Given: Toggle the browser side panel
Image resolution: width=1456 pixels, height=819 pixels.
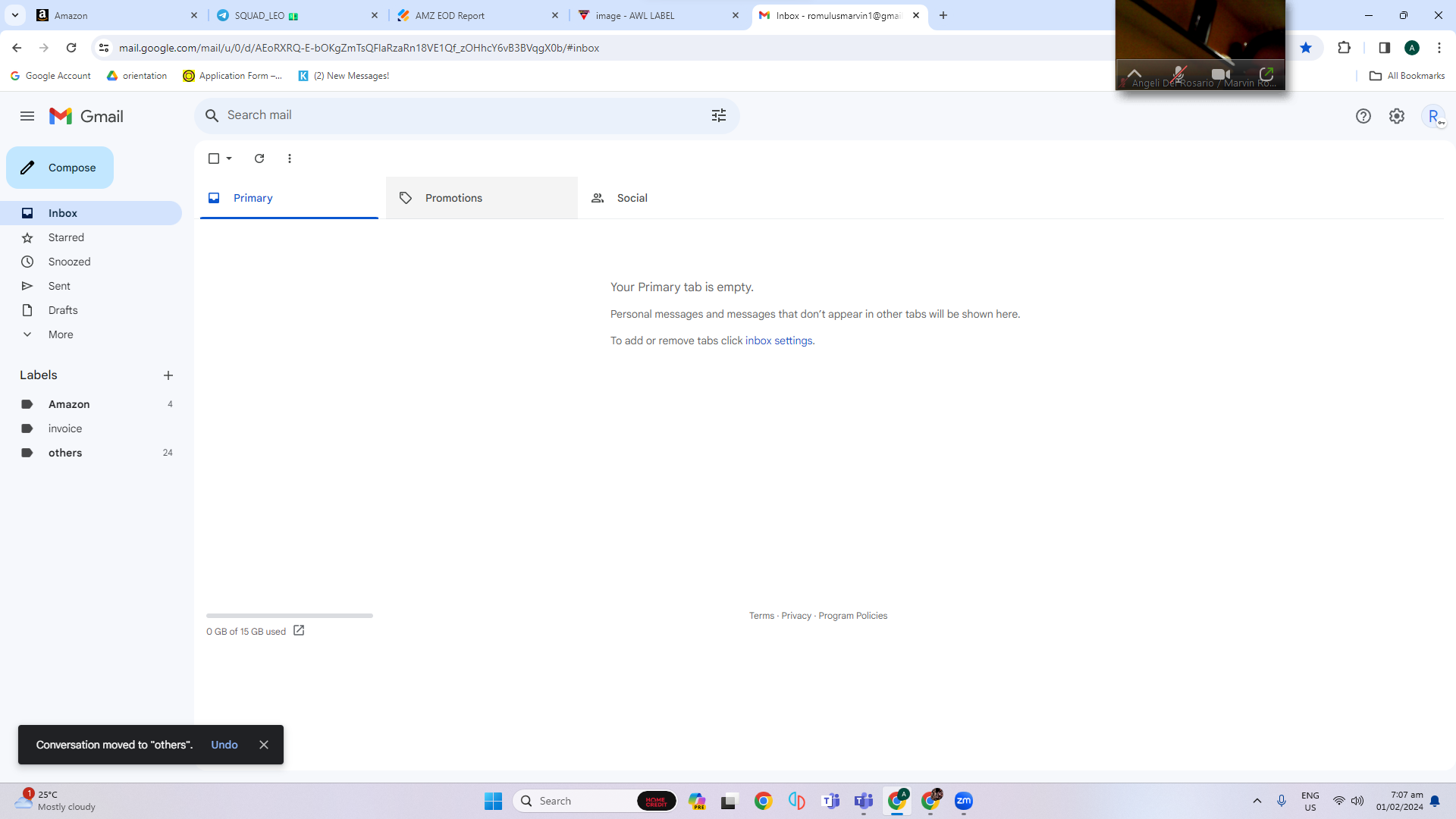Looking at the screenshot, I should 1384,48.
